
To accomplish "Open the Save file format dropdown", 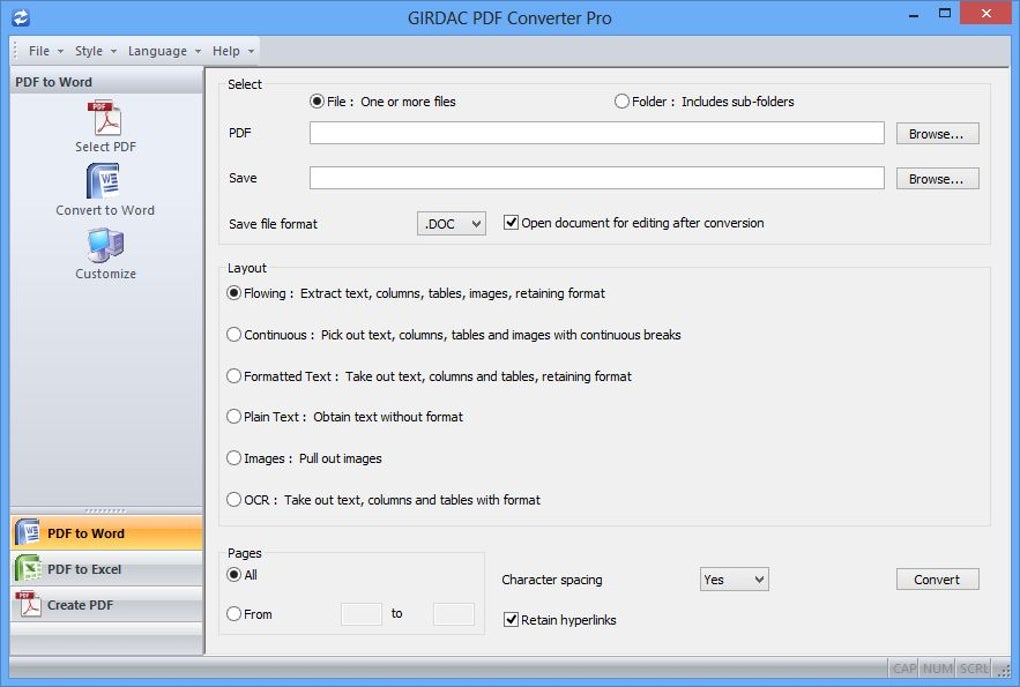I will (451, 224).
